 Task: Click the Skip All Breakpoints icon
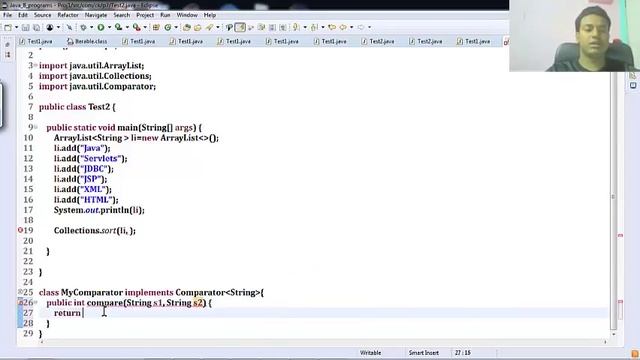click(x=69, y=27)
